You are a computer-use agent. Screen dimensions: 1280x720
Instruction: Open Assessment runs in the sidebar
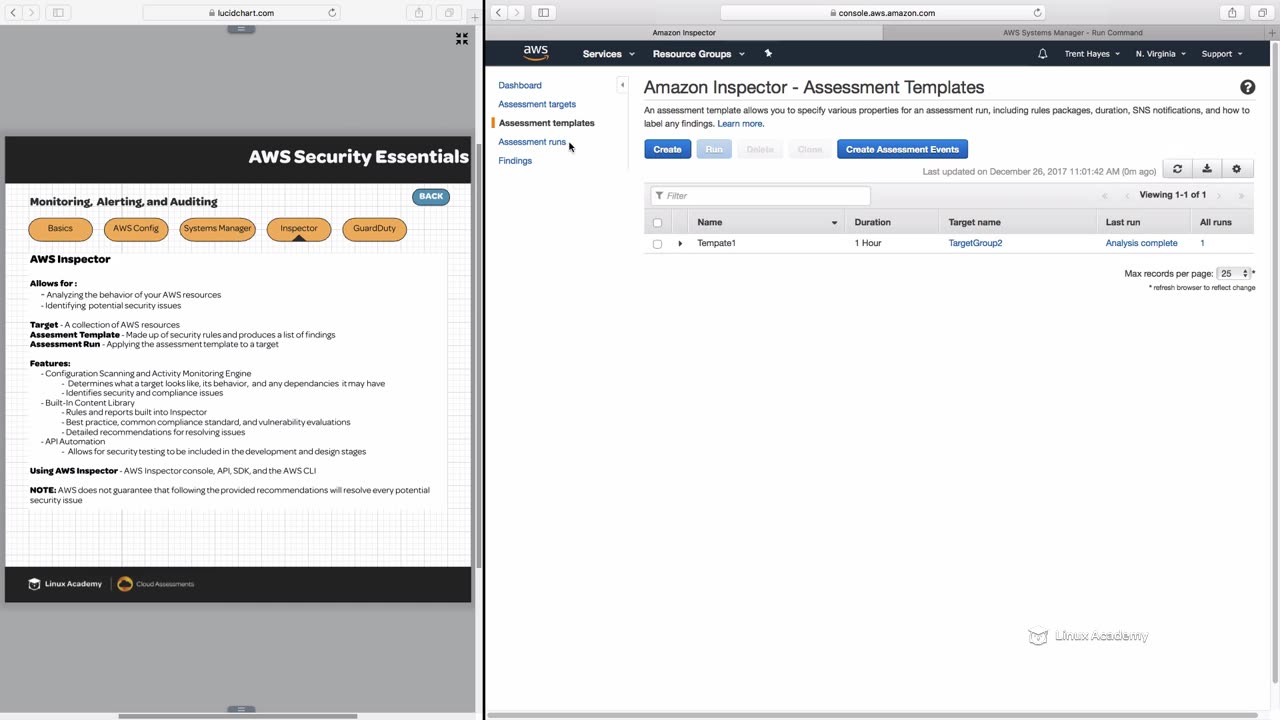tap(532, 142)
